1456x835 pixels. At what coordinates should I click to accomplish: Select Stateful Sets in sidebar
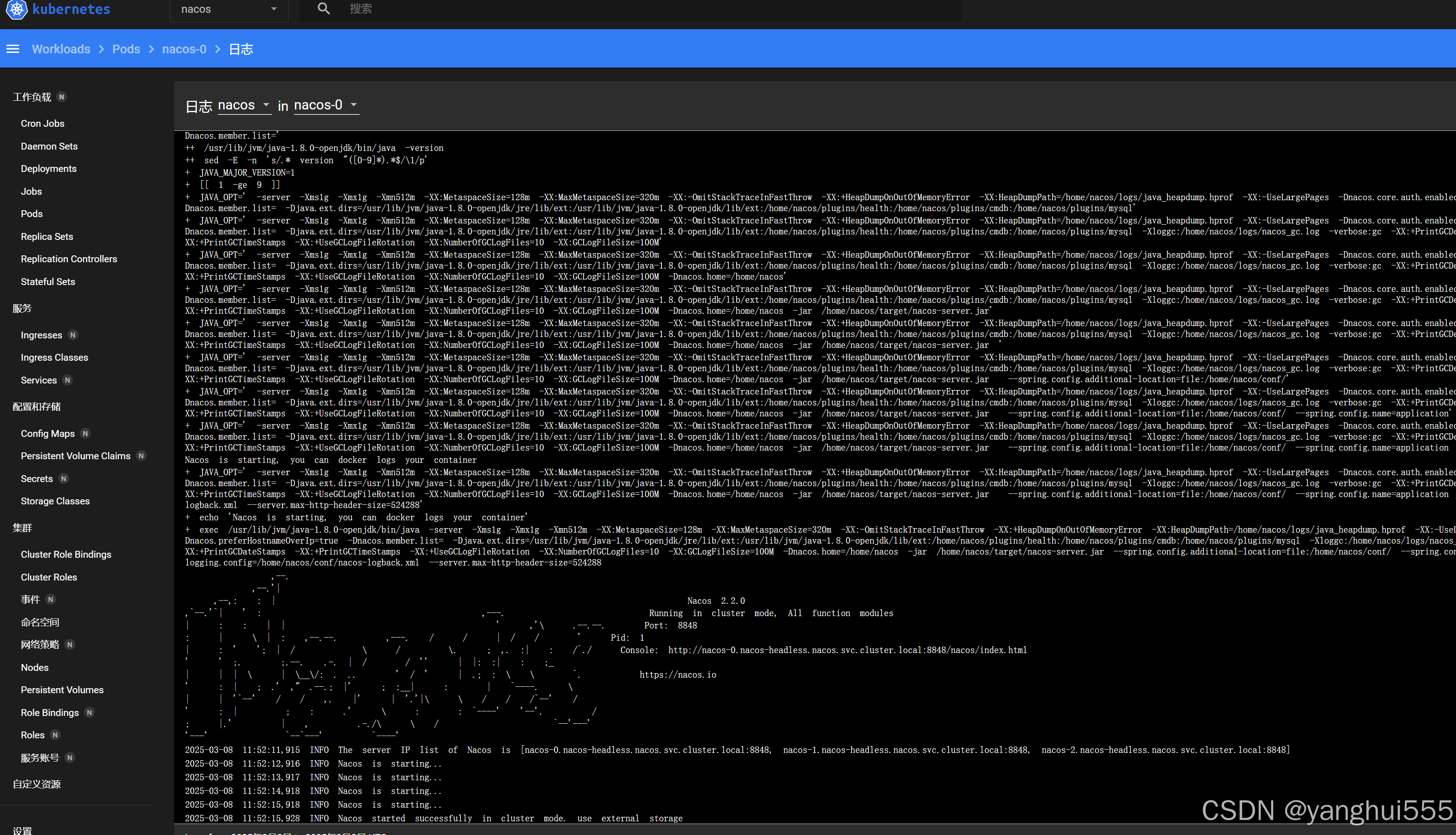(47, 281)
